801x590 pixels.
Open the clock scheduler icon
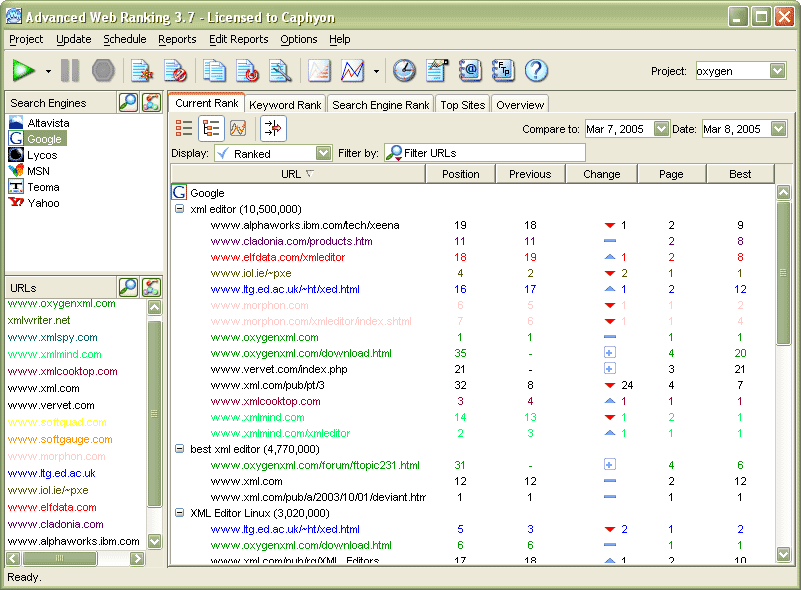pos(404,70)
